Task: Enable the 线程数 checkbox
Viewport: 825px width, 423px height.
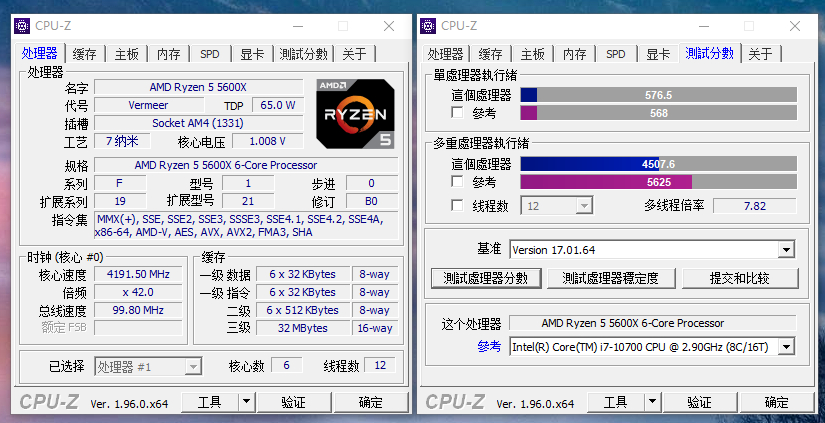Action: tap(457, 205)
